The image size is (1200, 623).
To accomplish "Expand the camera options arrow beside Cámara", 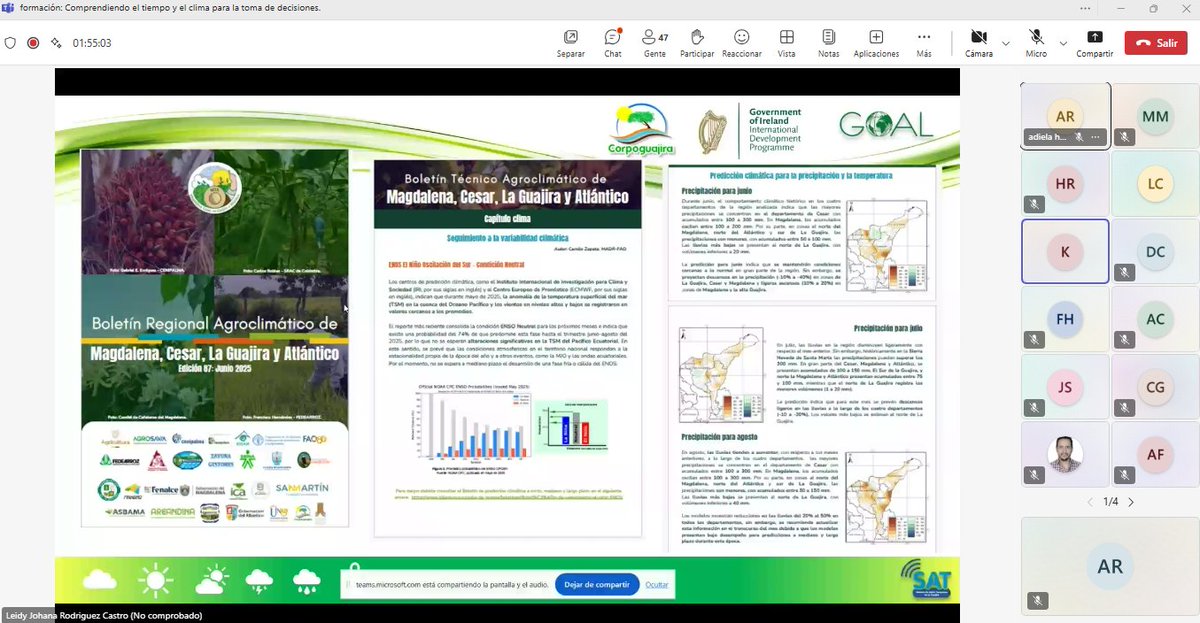I will coord(1005,43).
